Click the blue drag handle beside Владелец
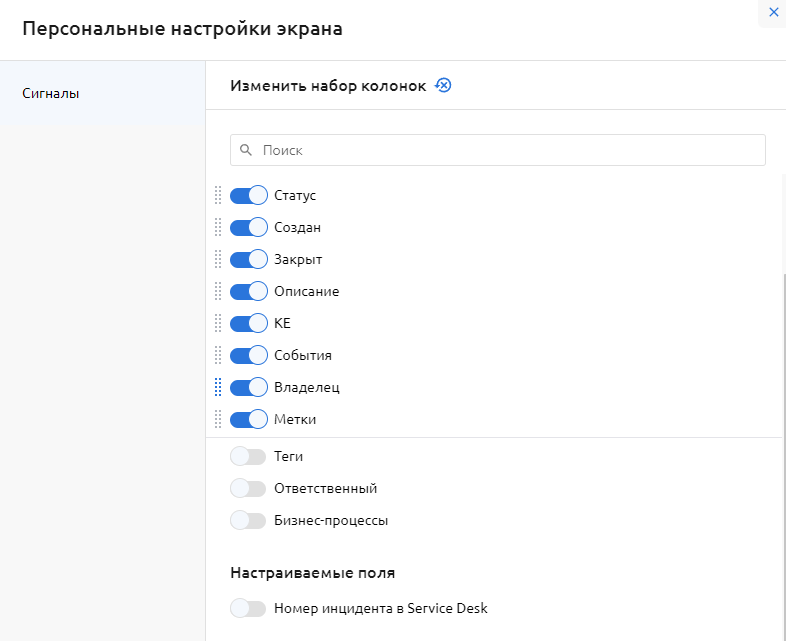 pyautogui.click(x=218, y=387)
